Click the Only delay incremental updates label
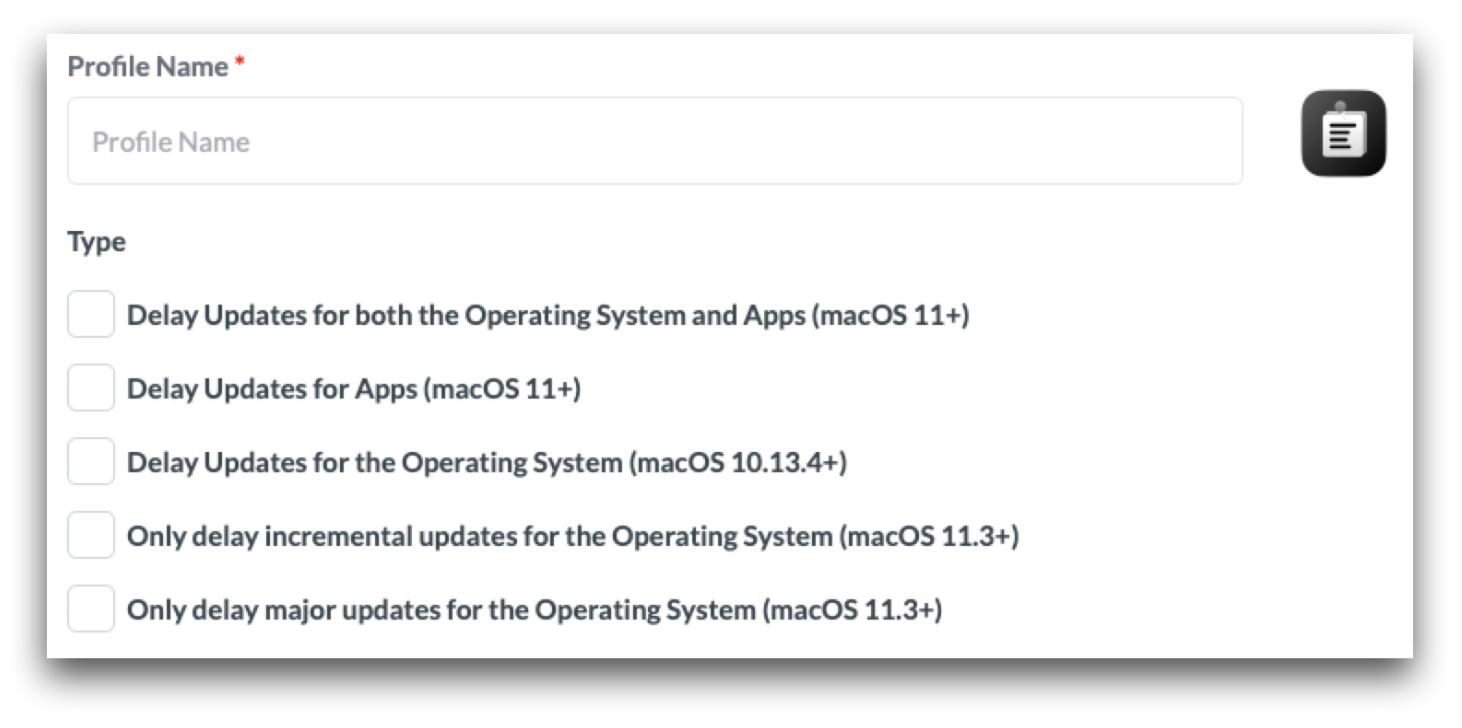Image resolution: width=1462 pixels, height=728 pixels. 479,536
